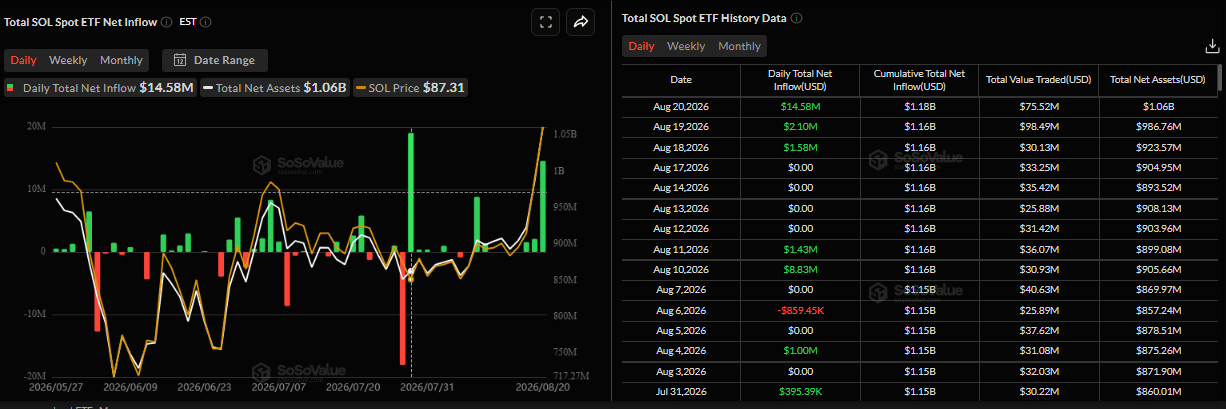The height and width of the screenshot is (409, 1226).
Task: Click the Date column header
Action: pyautogui.click(x=680, y=80)
